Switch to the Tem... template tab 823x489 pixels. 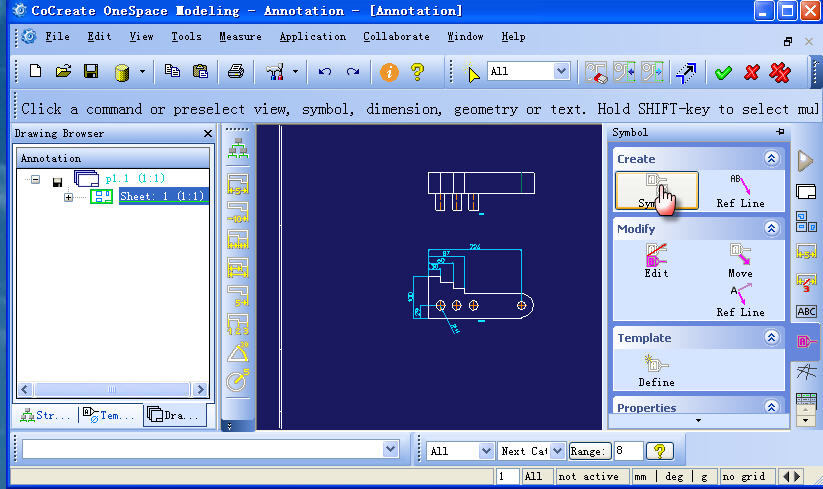point(110,415)
